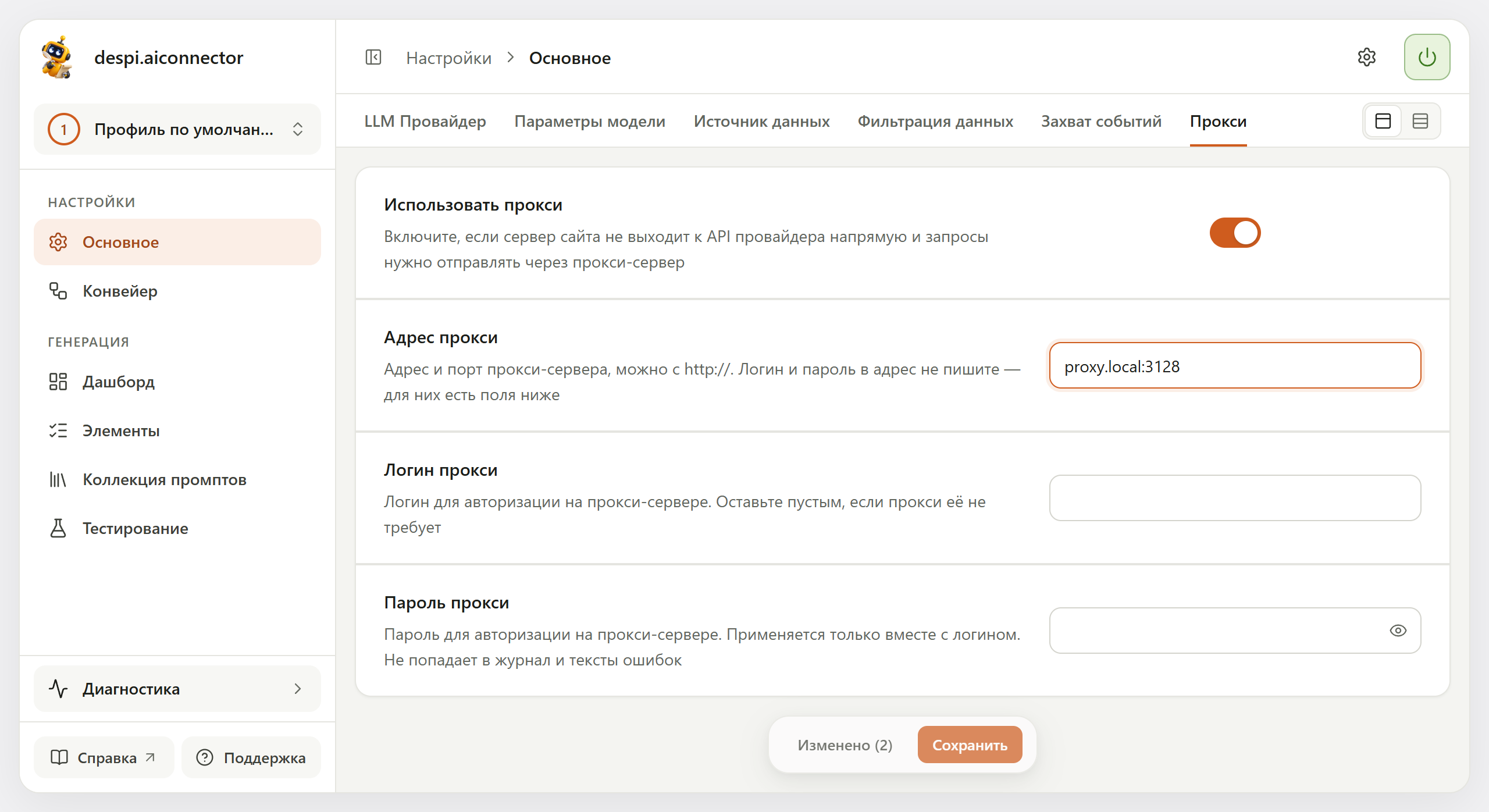1489x812 pixels.
Task: Open Справка help link
Action: coord(104,757)
